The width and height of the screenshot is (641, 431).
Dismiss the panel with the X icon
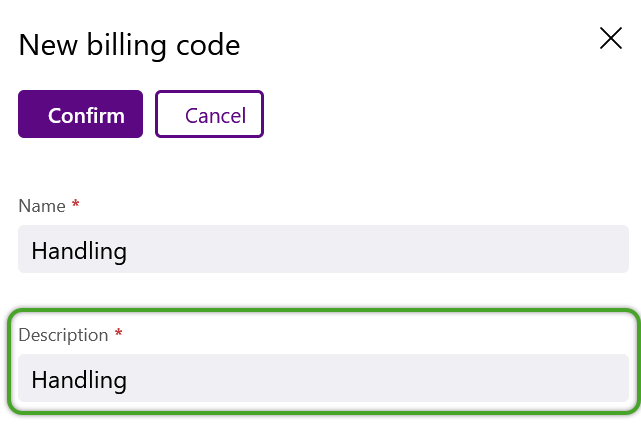611,38
